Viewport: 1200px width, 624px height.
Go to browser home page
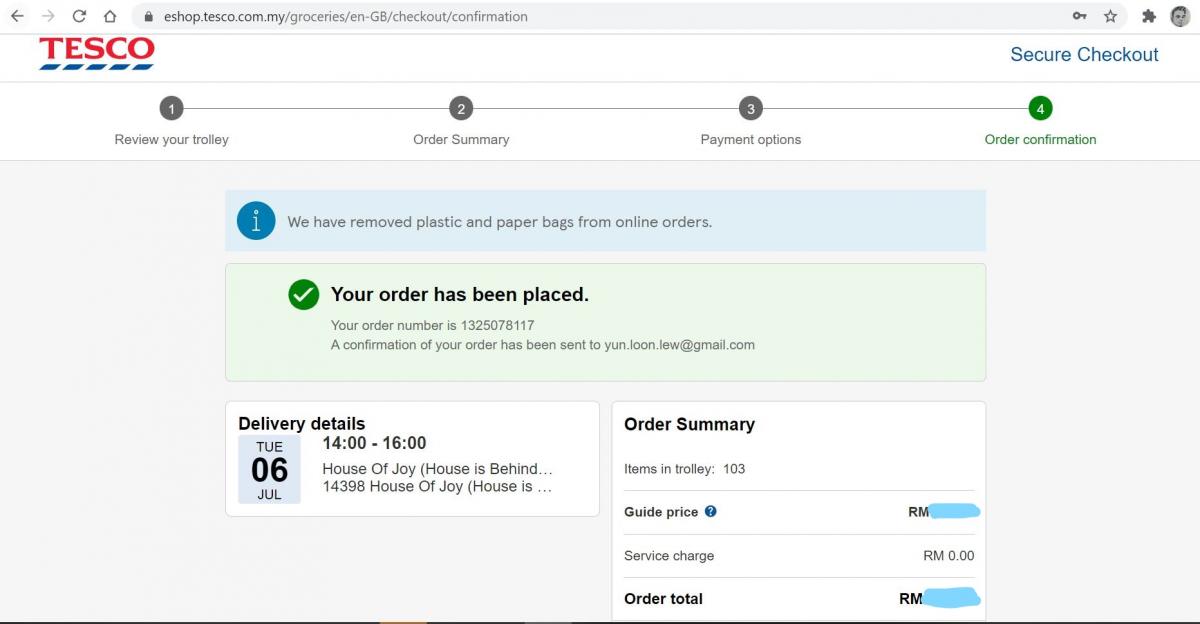click(110, 16)
